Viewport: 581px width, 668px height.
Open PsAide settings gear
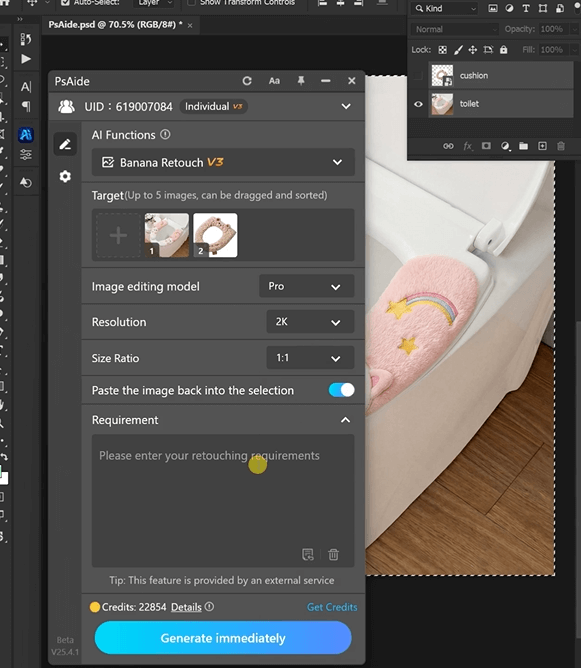coord(65,176)
